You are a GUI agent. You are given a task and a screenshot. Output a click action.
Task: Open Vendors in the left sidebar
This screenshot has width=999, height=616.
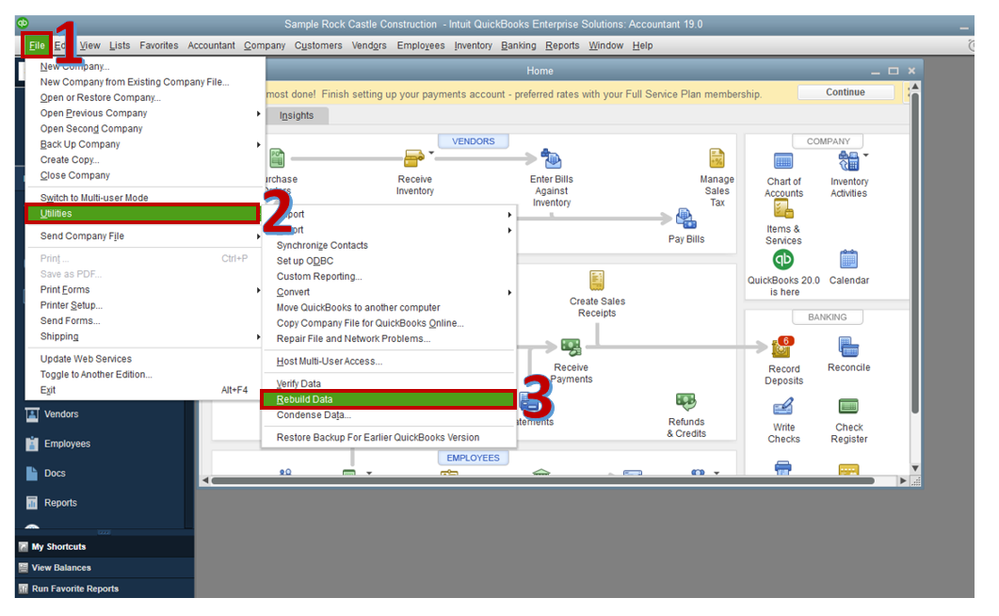[x=52, y=414]
